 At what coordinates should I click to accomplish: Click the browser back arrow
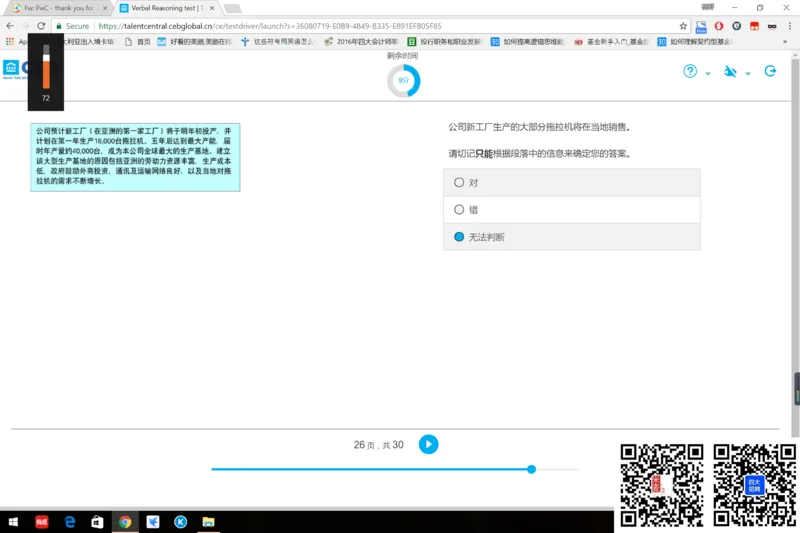(10, 26)
